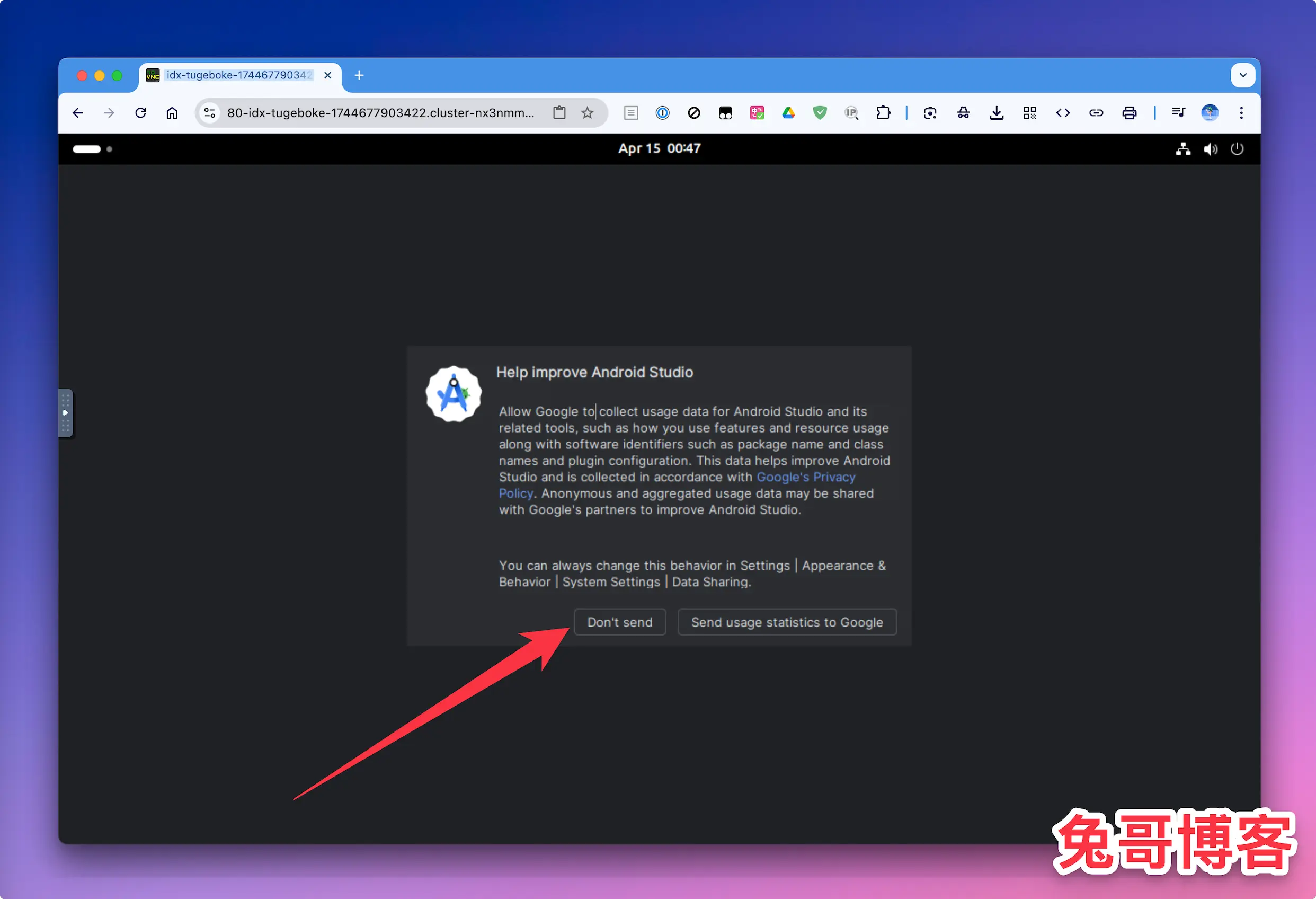Reload the current page

(140, 113)
